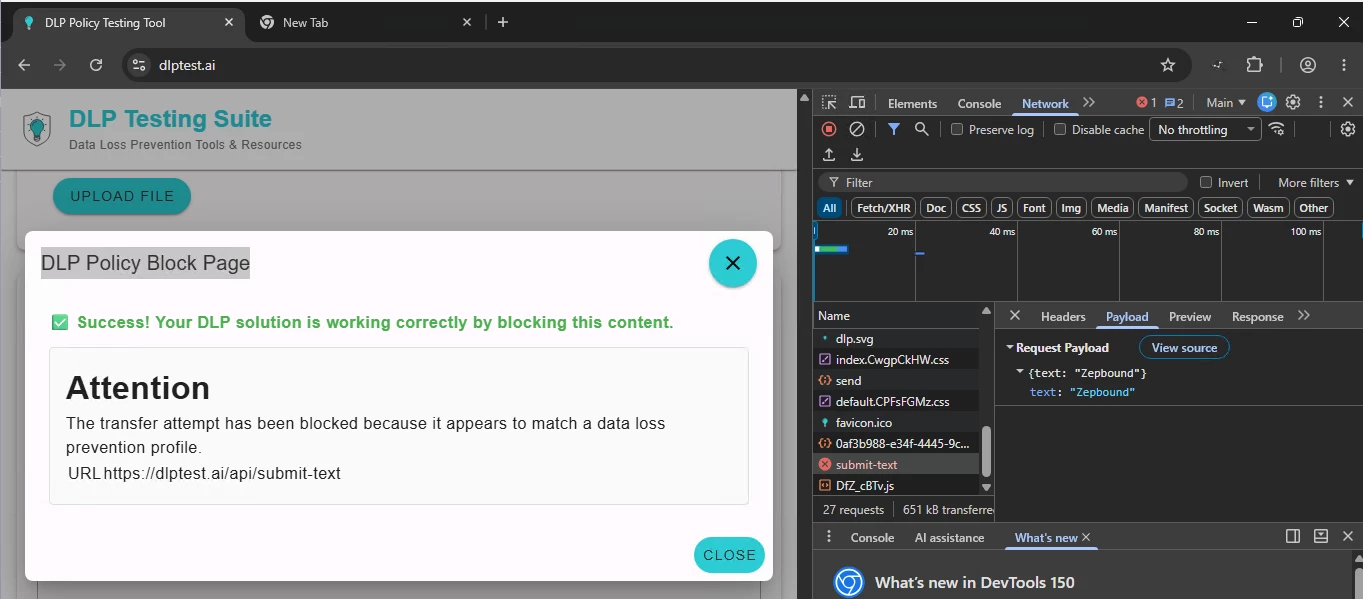
Task: Click the CLOSE button in dialog
Action: [x=729, y=555]
